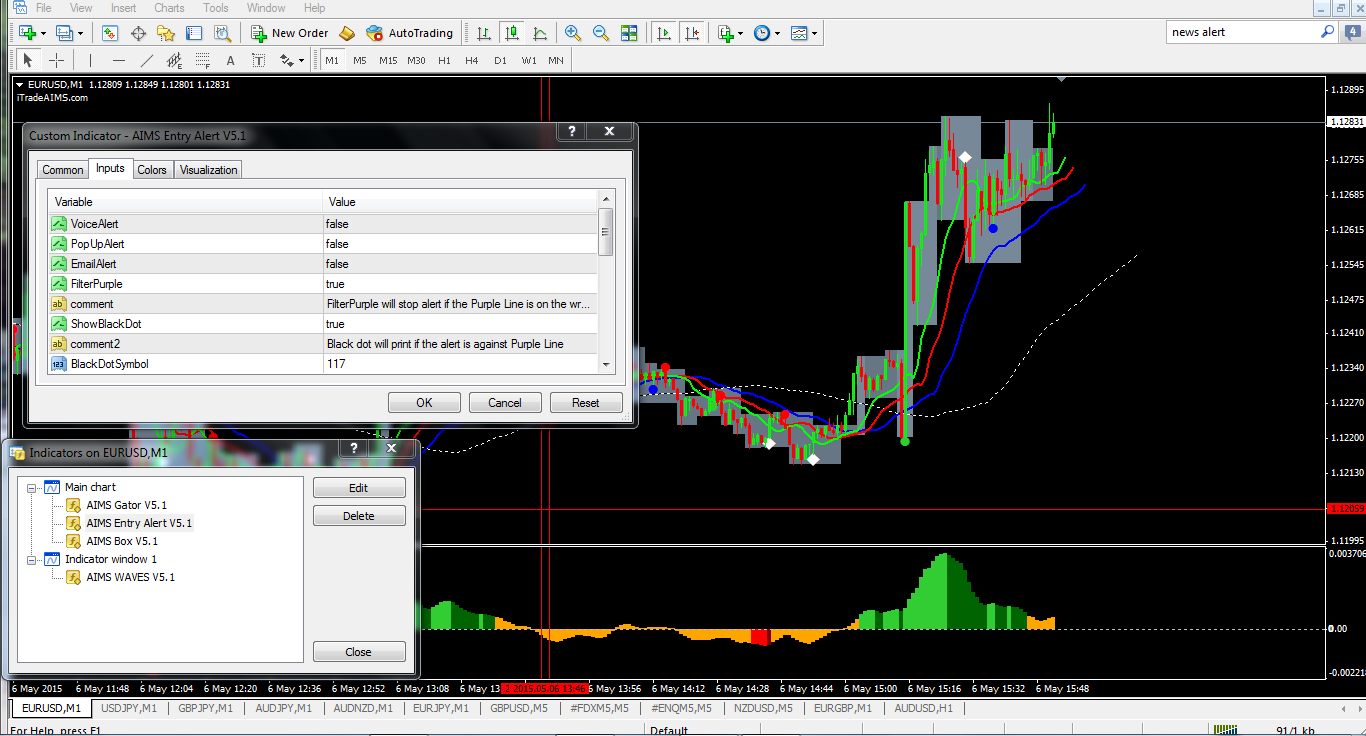Zoom in on the chart
Image resolution: width=1366 pixels, height=736 pixels.
pyautogui.click(x=573, y=33)
